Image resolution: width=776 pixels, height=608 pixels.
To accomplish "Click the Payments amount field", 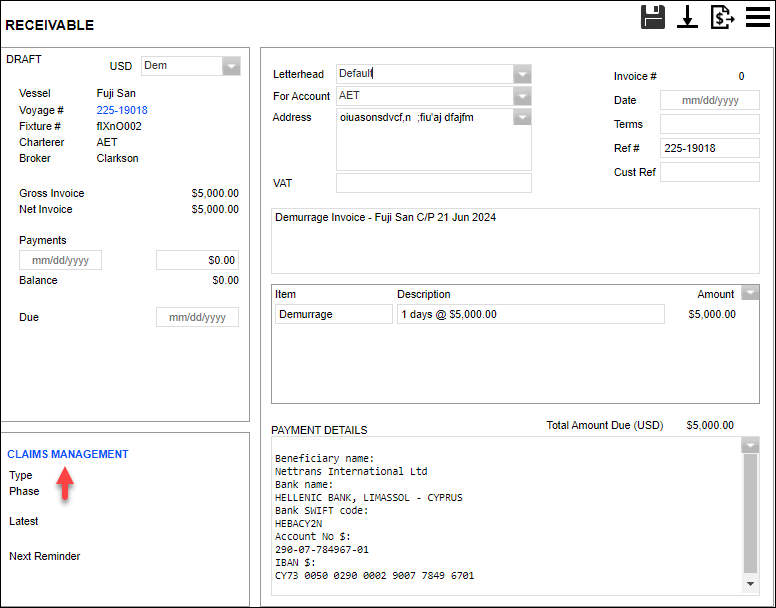I will pyautogui.click(x=197, y=260).
